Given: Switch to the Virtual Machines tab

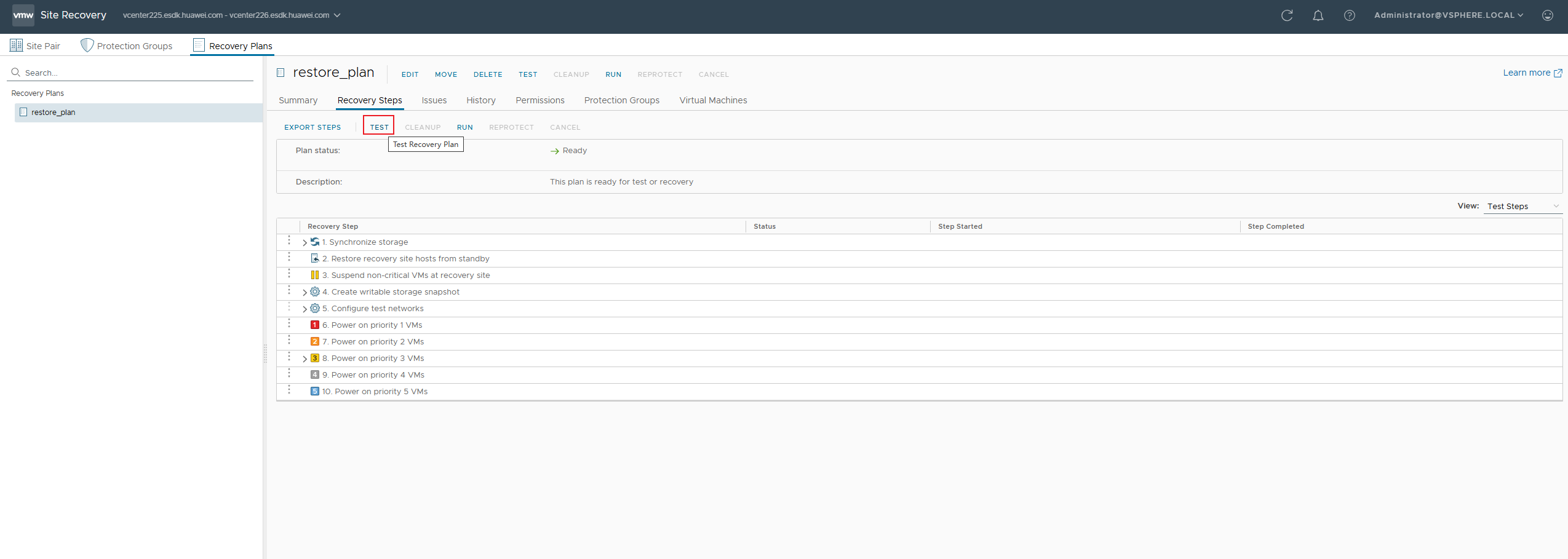Looking at the screenshot, I should (x=714, y=100).
